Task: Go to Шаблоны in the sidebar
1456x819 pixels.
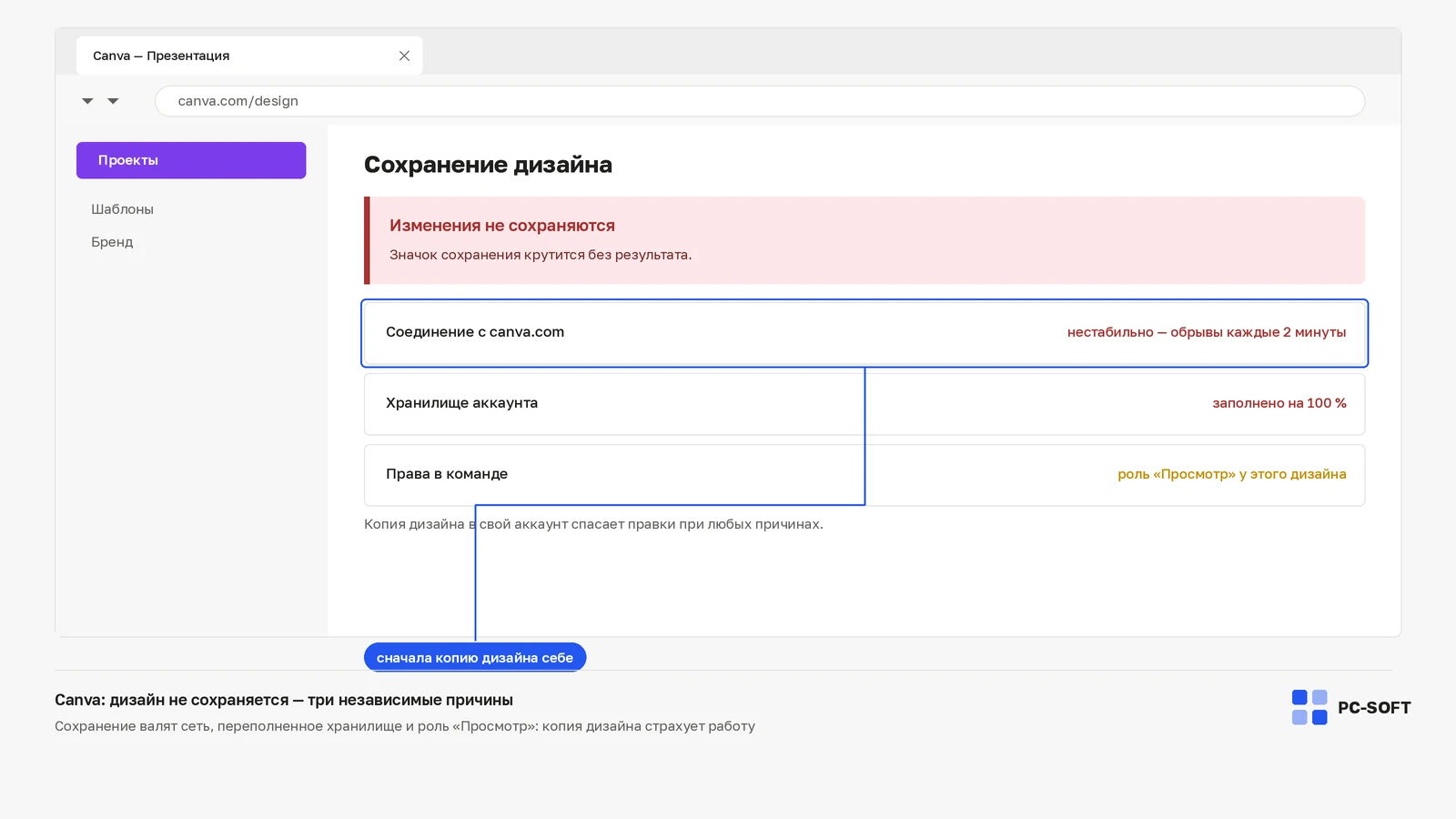Action: coord(122,209)
